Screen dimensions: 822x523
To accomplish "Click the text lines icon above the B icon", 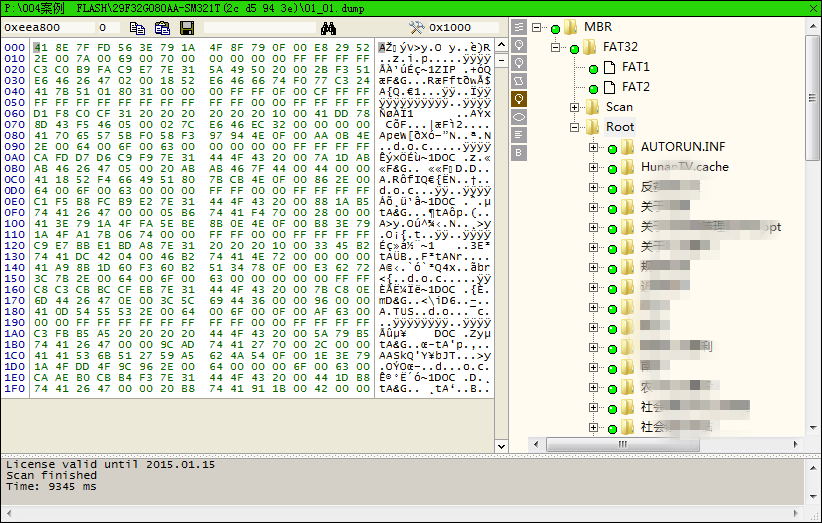I will point(519,135).
